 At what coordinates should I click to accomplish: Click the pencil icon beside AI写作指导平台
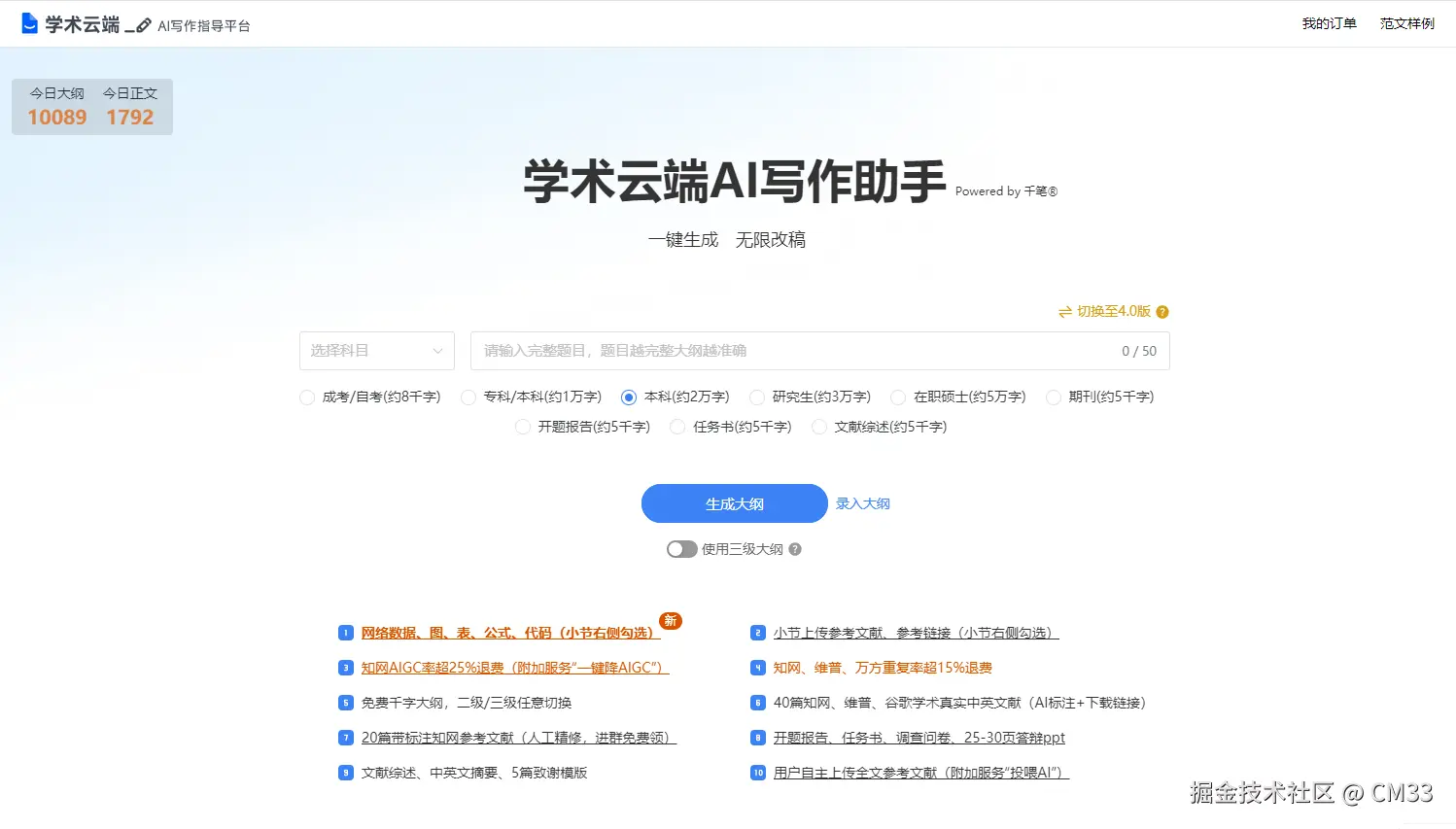click(144, 25)
